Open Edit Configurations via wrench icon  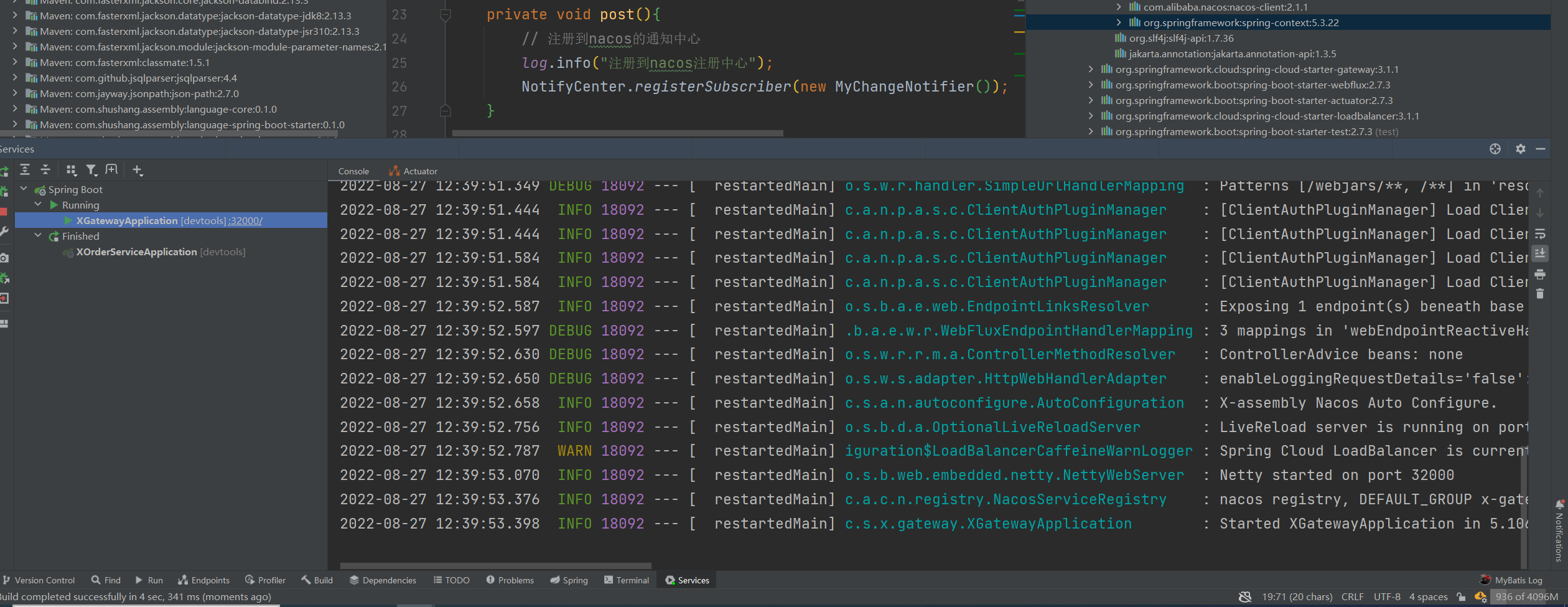pyautogui.click(x=5, y=230)
